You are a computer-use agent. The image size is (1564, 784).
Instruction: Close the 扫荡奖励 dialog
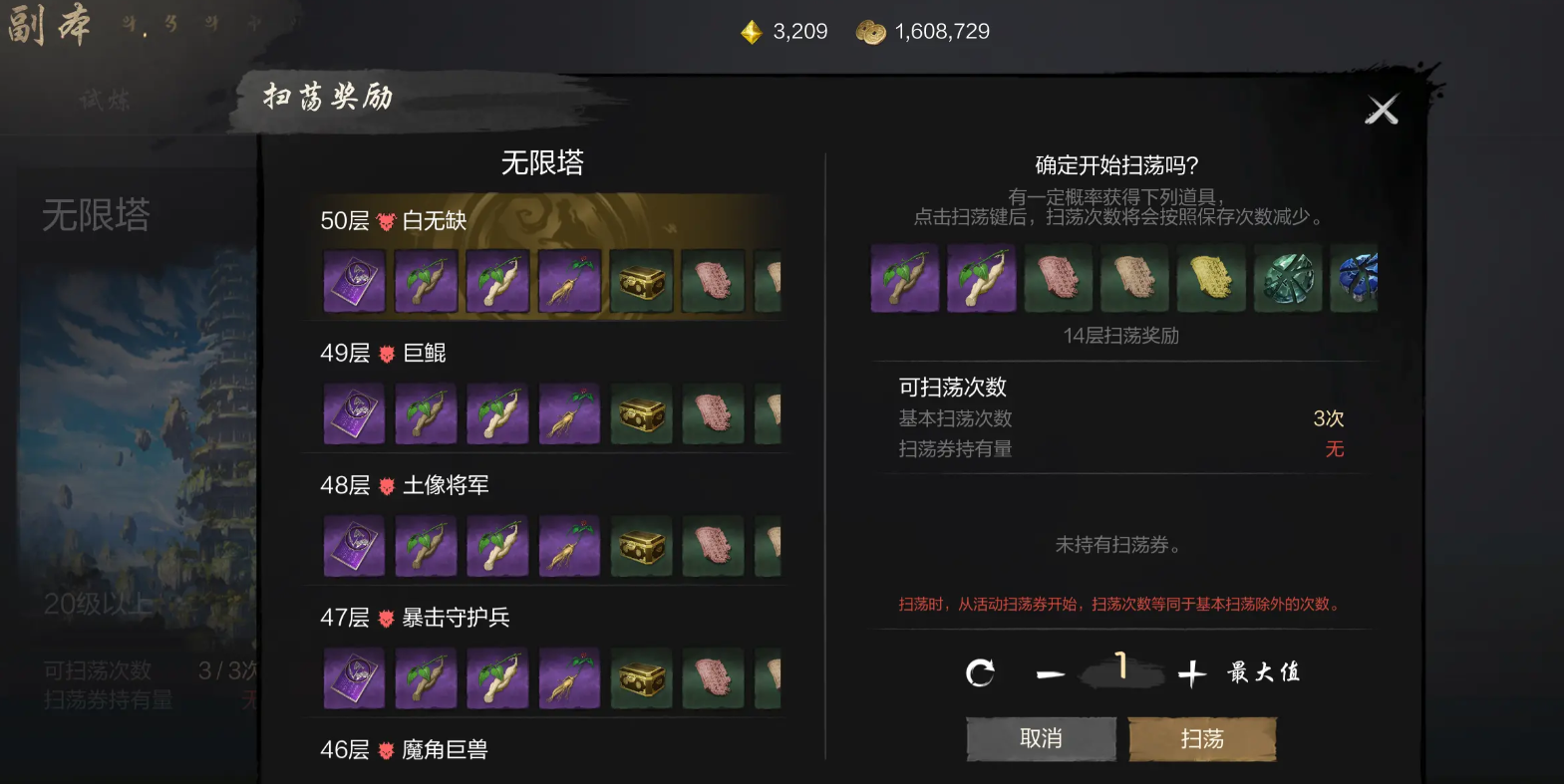click(x=1382, y=110)
